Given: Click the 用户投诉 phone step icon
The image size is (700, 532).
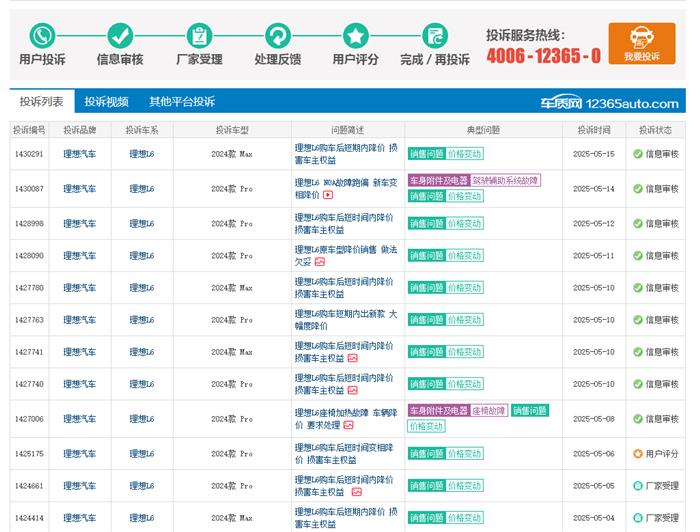Looking at the screenshot, I should point(42,36).
